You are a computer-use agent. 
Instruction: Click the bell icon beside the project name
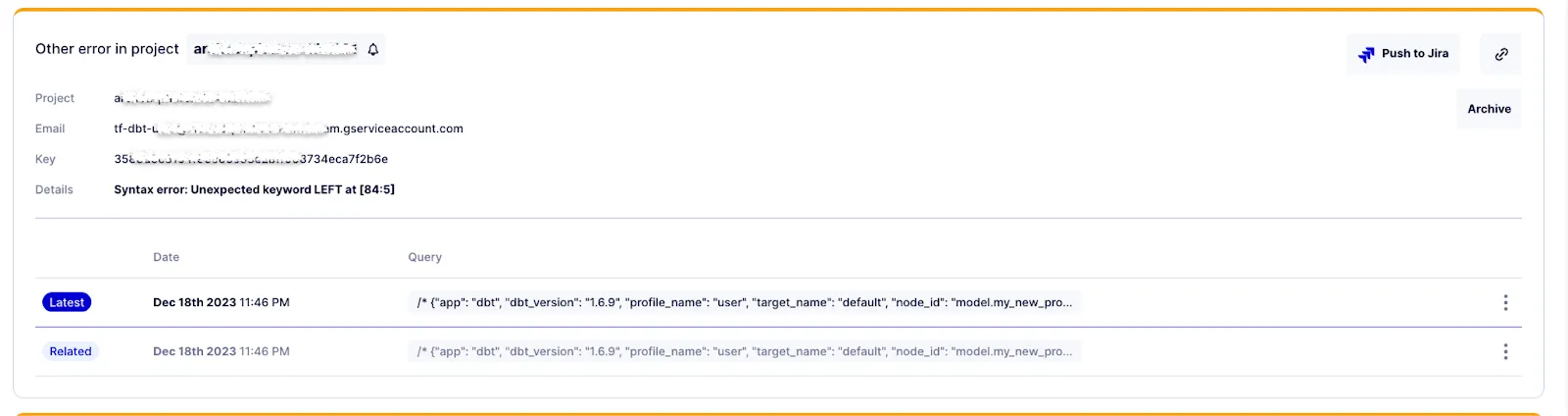pos(373,49)
